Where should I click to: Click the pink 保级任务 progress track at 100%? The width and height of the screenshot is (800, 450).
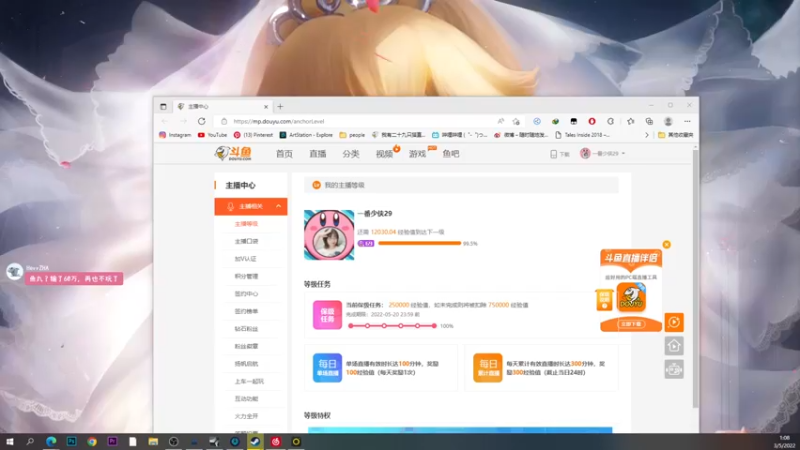coord(392,326)
